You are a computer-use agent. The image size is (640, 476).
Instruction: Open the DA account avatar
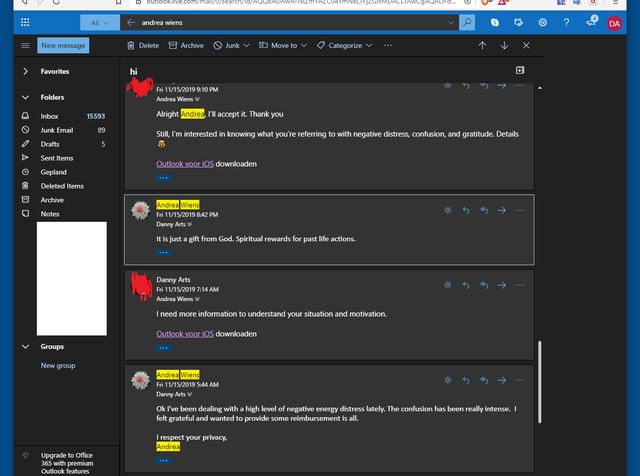(x=614, y=24)
